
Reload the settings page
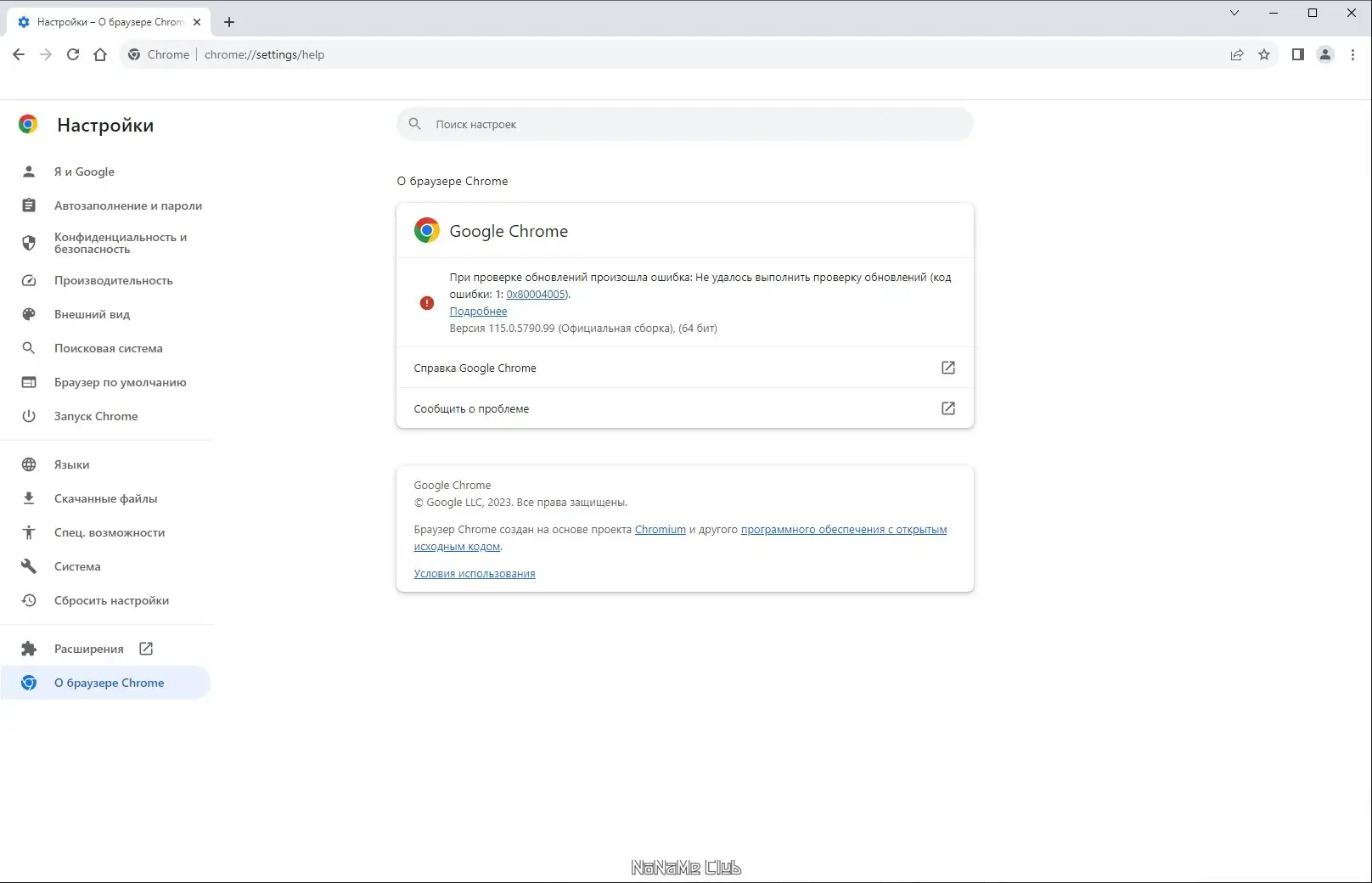pos(73,54)
